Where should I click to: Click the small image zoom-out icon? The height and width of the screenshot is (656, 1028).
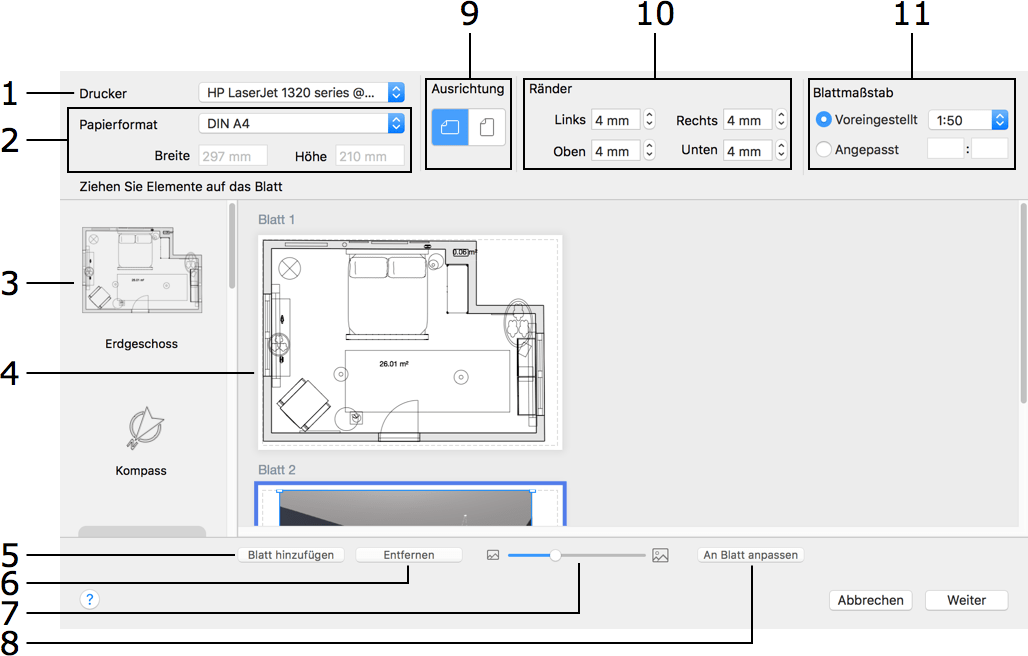coord(493,555)
